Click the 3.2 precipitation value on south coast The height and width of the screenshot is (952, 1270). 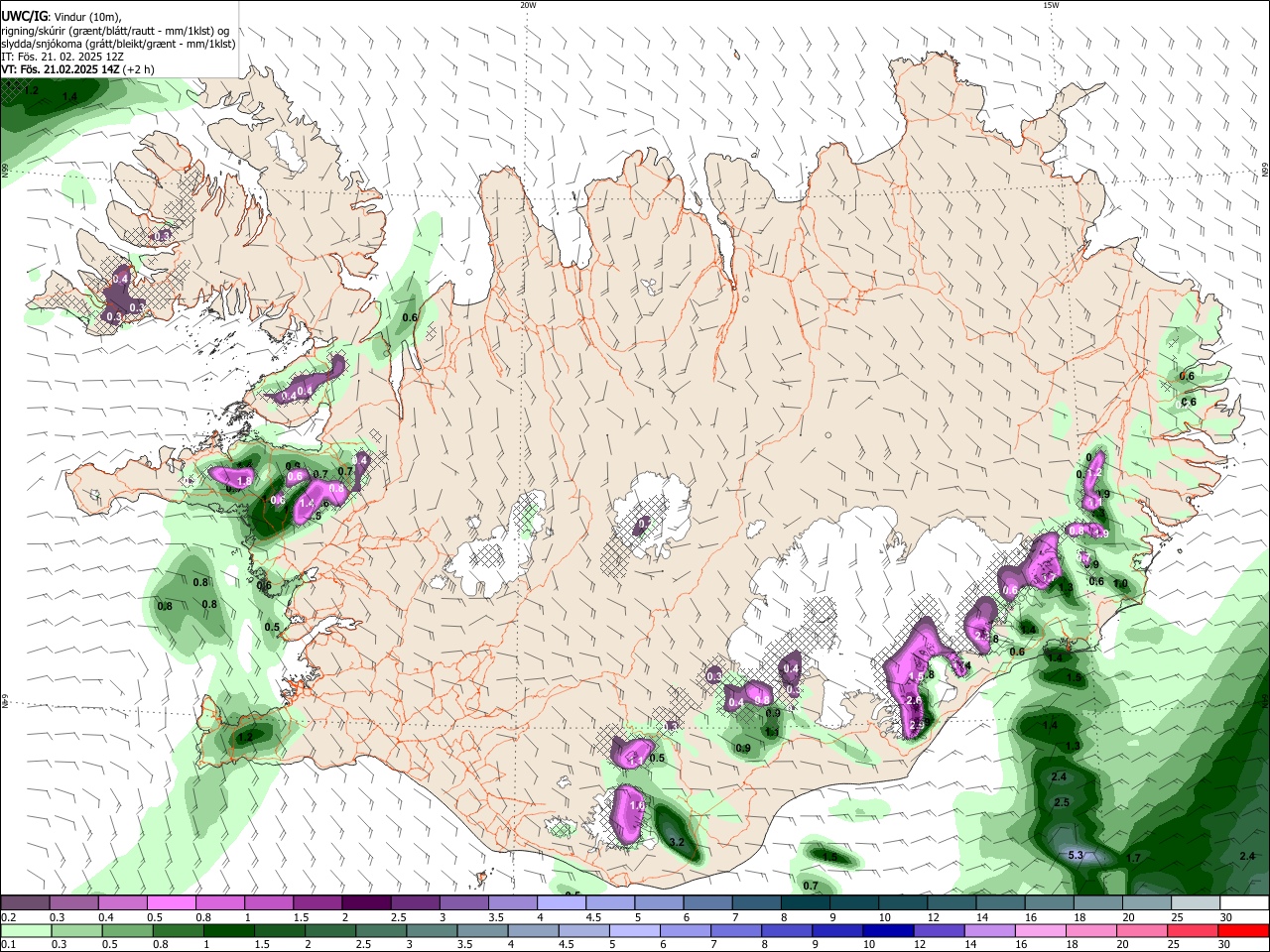[678, 842]
